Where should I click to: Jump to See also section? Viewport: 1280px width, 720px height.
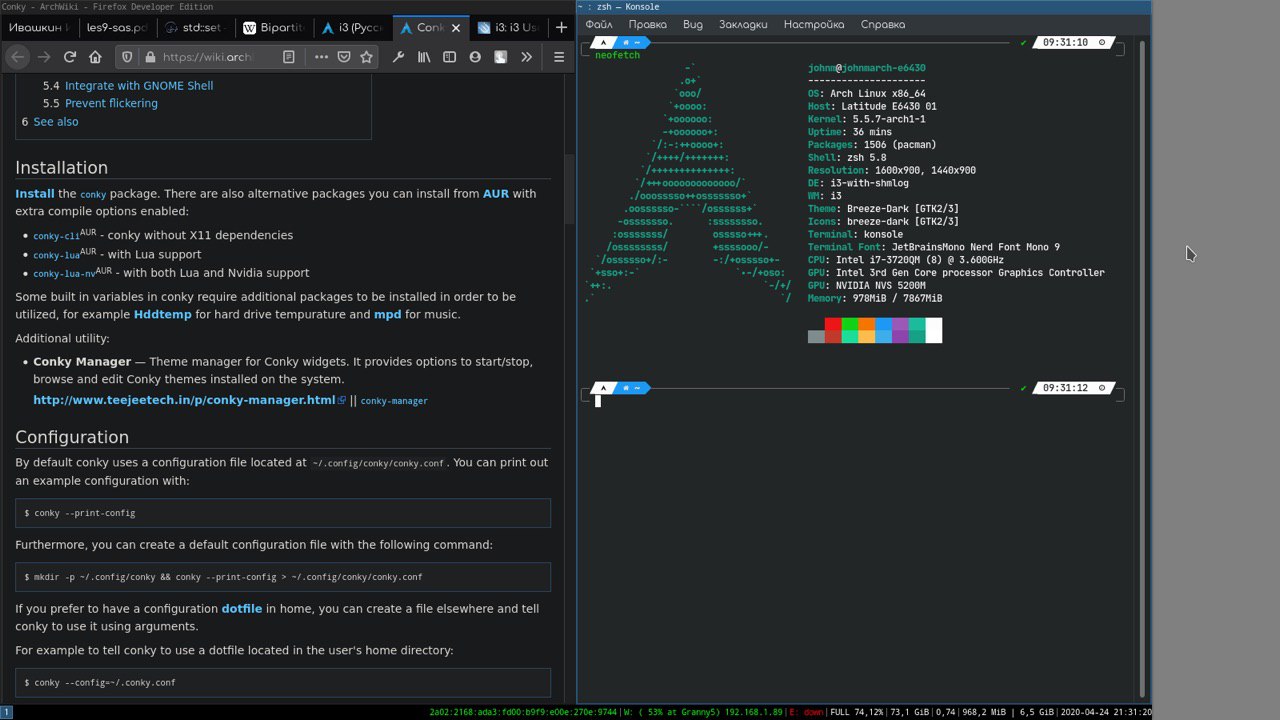[56, 122]
